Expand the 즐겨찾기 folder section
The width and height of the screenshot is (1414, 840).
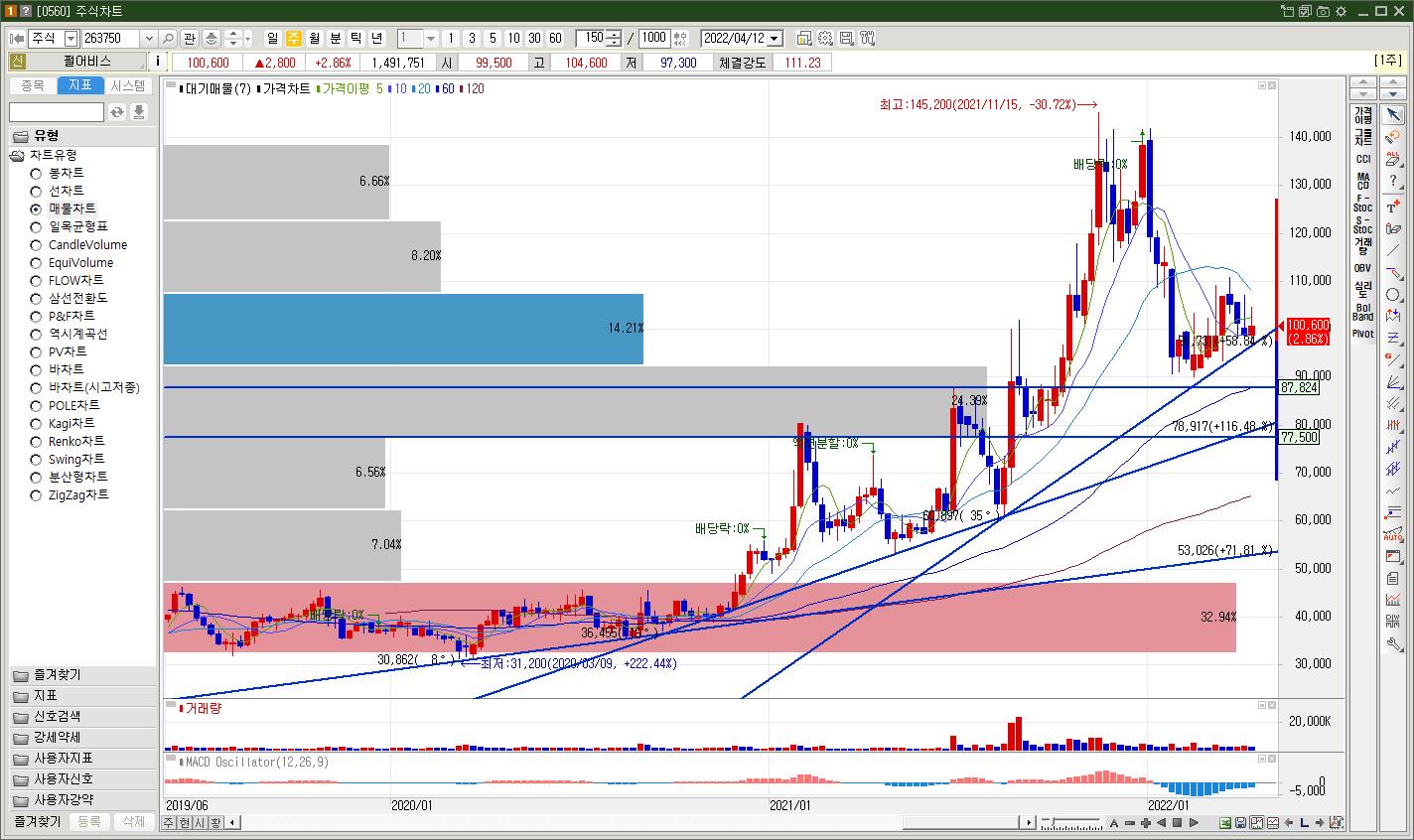tap(83, 675)
